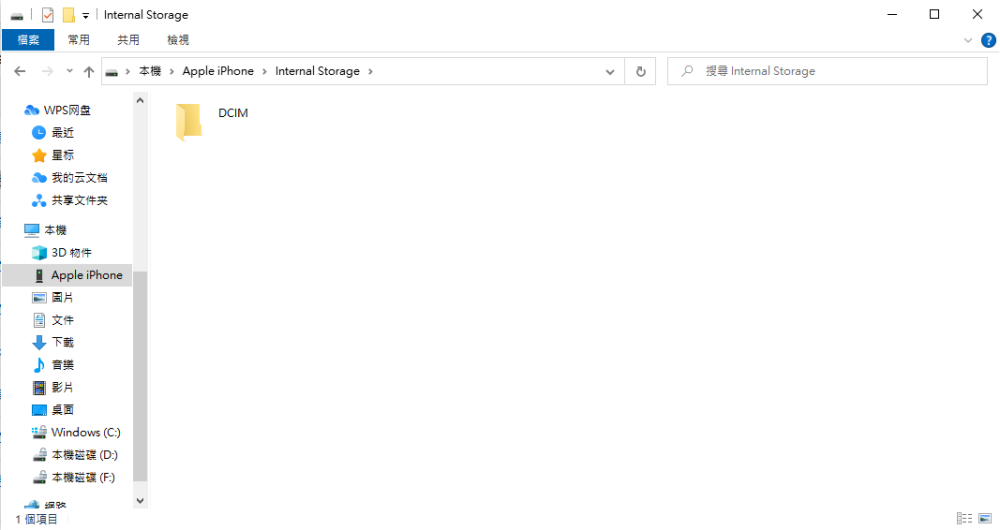The image size is (1000, 530).
Task: Expand the chevron between 本機 and Apple iPhone
Action: pos(172,71)
